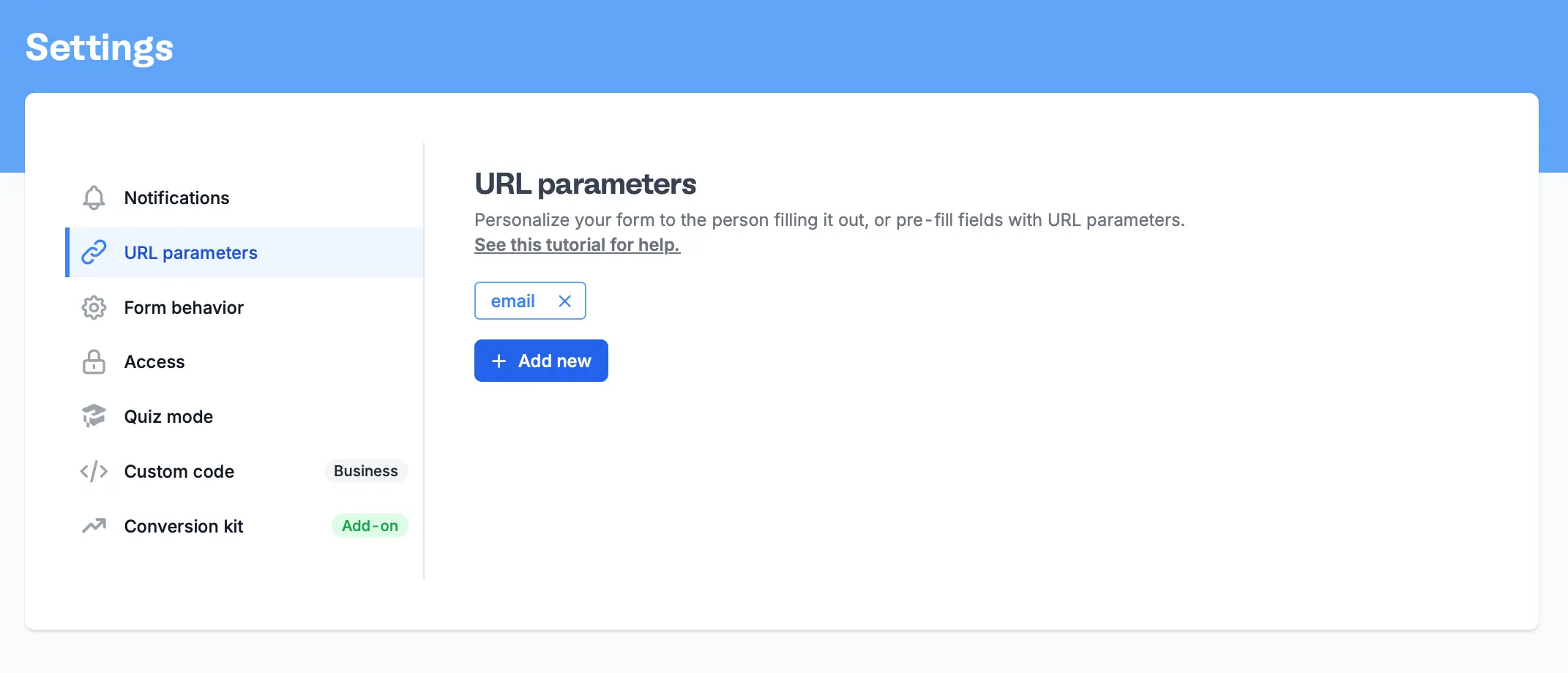Click the Add-on badge beside Conversion kit
This screenshot has width=1568, height=673.
click(370, 526)
